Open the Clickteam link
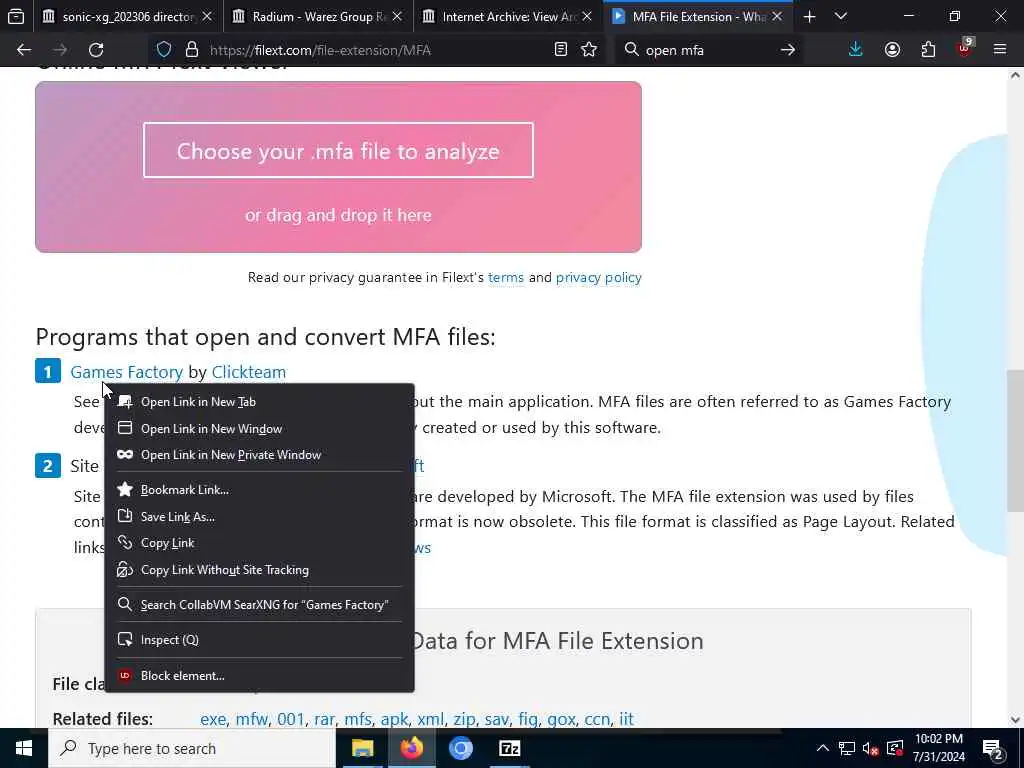 pyautogui.click(x=249, y=372)
